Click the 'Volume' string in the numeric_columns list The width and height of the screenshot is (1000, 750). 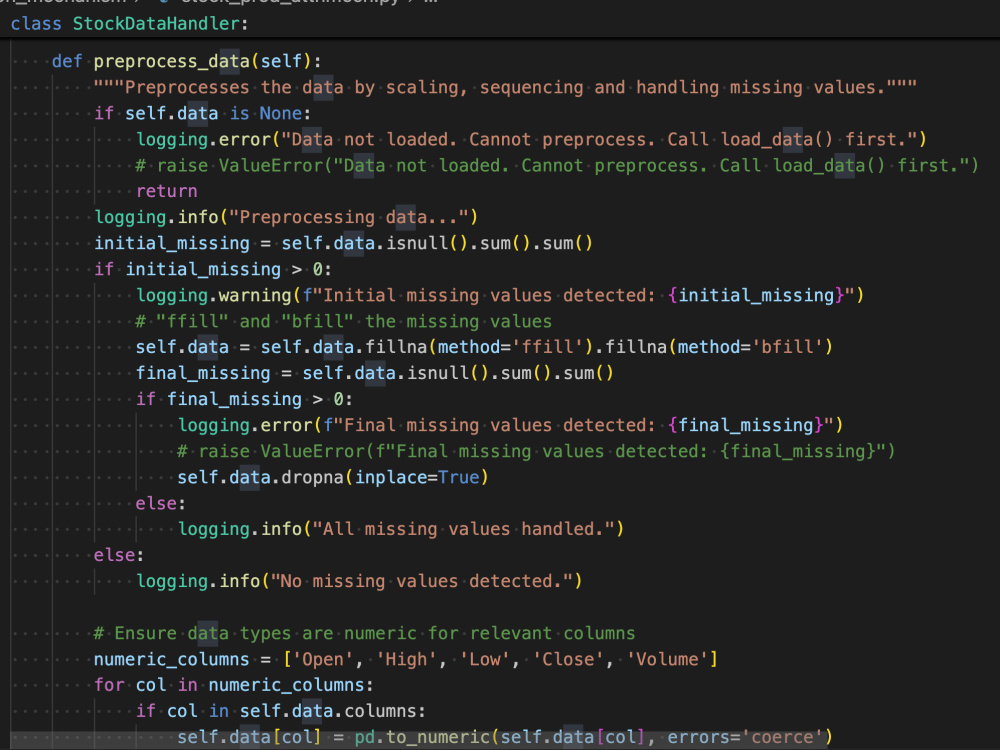coord(667,659)
